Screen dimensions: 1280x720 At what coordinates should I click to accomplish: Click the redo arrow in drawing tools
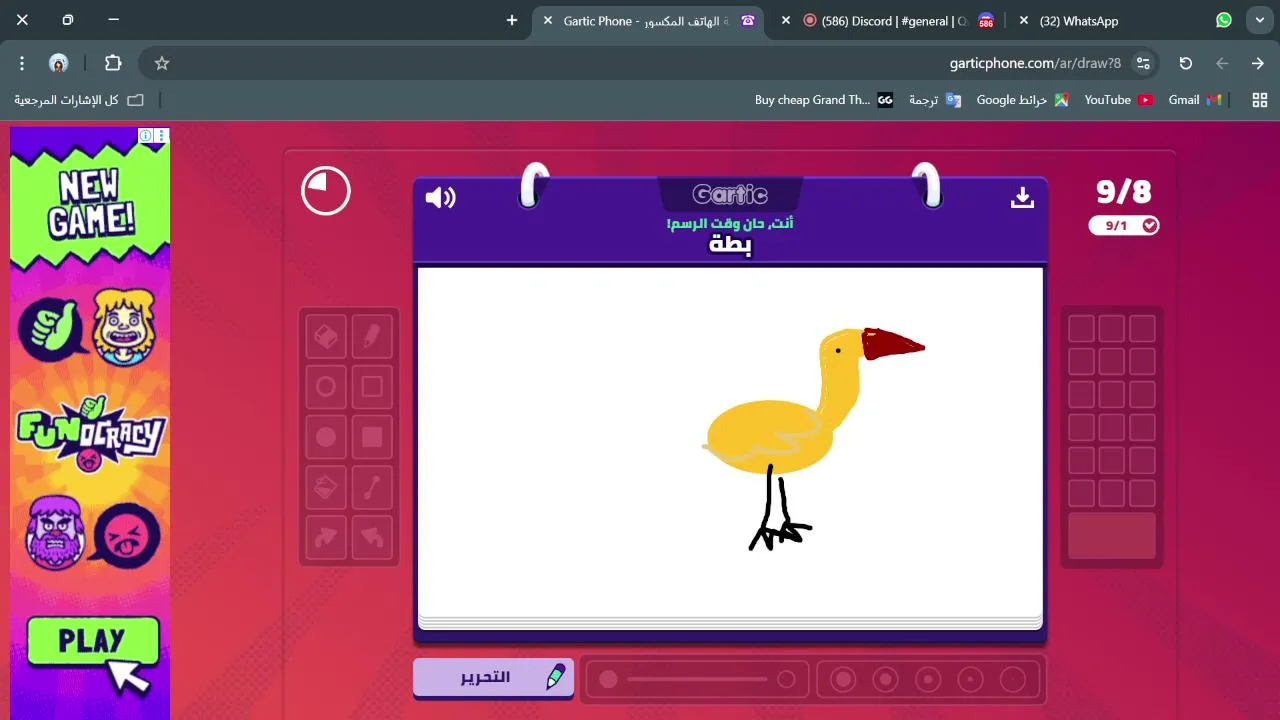coord(326,537)
